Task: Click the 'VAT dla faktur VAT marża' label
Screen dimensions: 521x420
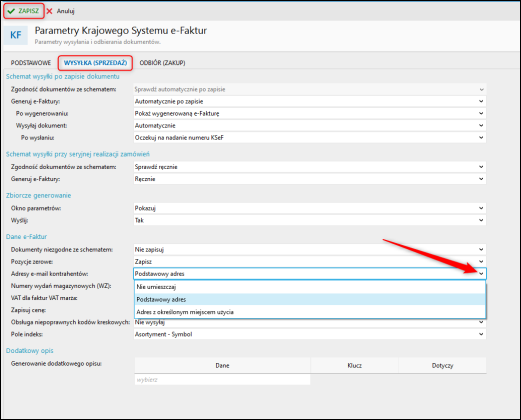Action: (44, 298)
